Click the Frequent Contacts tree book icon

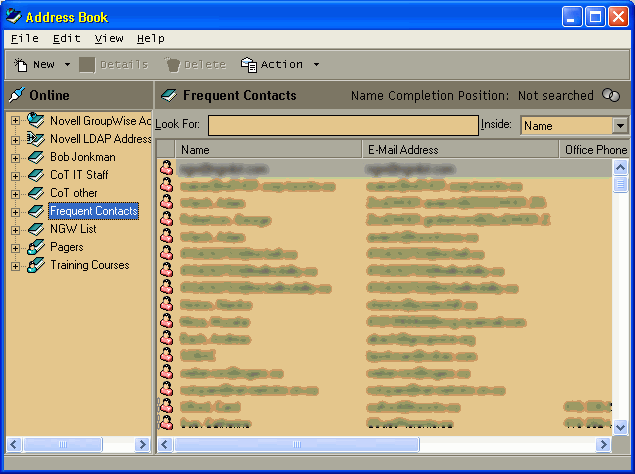point(36,211)
